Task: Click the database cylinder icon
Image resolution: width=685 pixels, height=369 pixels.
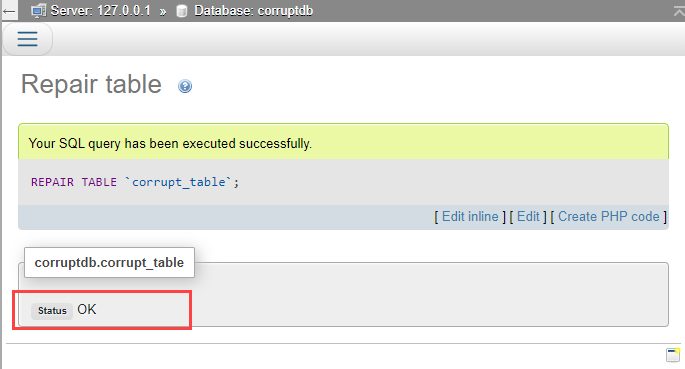Action: (x=182, y=11)
